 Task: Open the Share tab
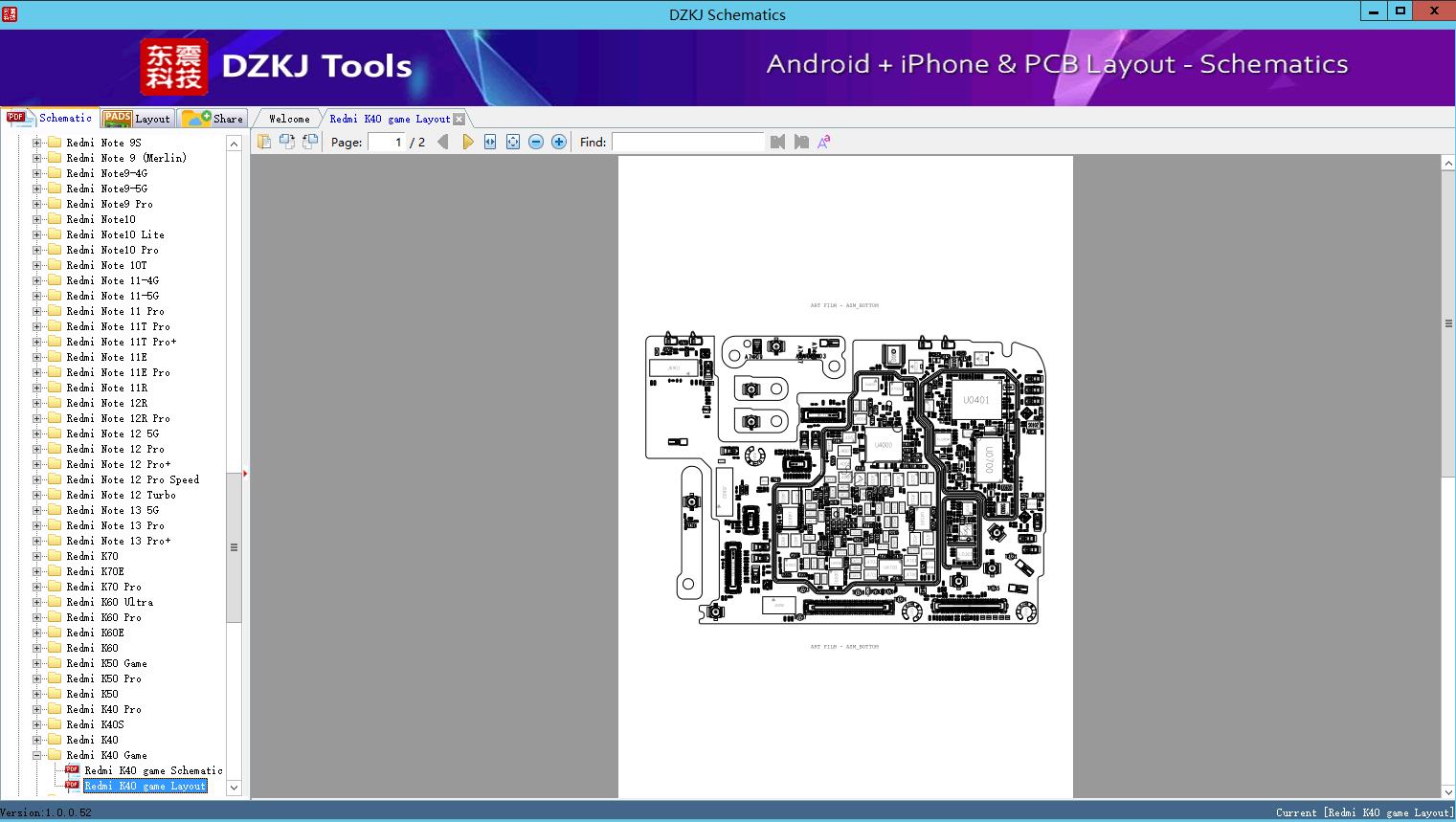213,119
